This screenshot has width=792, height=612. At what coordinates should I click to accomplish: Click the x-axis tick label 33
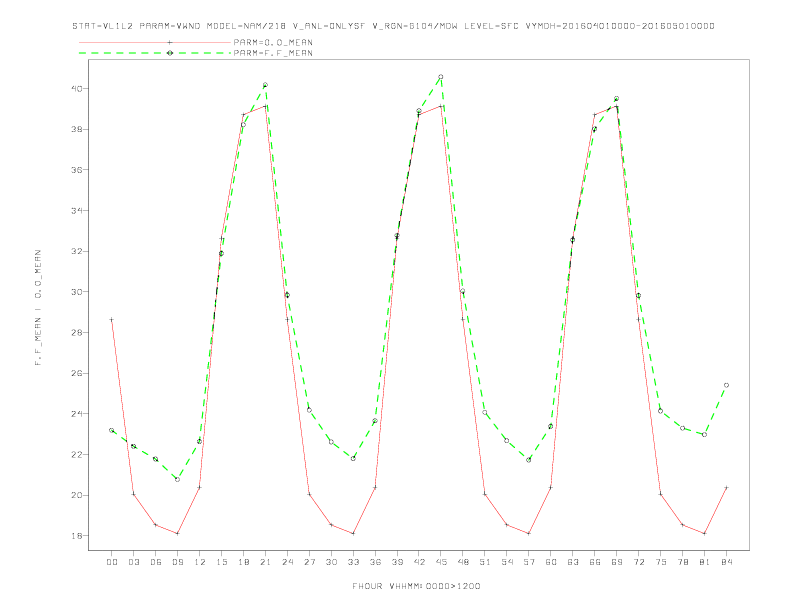coord(353,562)
